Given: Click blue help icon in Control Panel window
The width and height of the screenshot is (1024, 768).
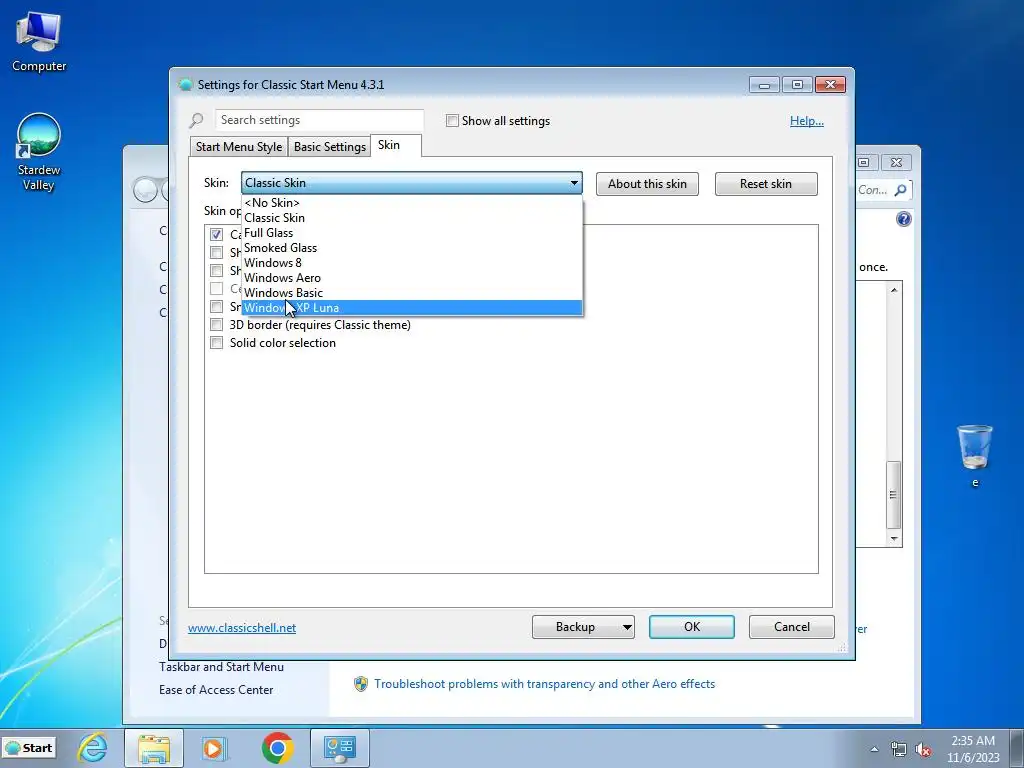Looking at the screenshot, I should tap(903, 219).
